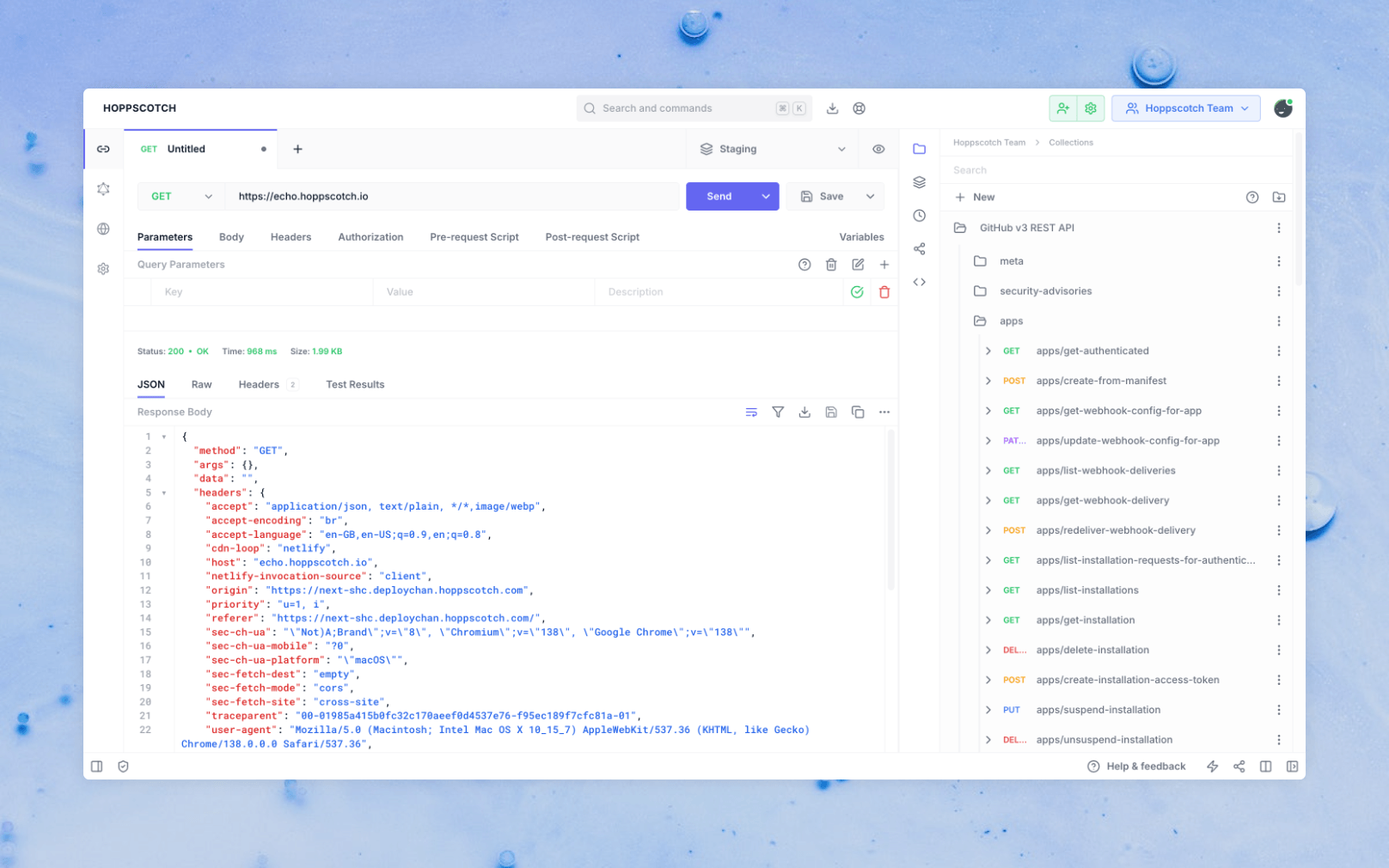Viewport: 1389px width, 868px height.
Task: Open History clock icon in right sidebar
Action: coord(919,216)
